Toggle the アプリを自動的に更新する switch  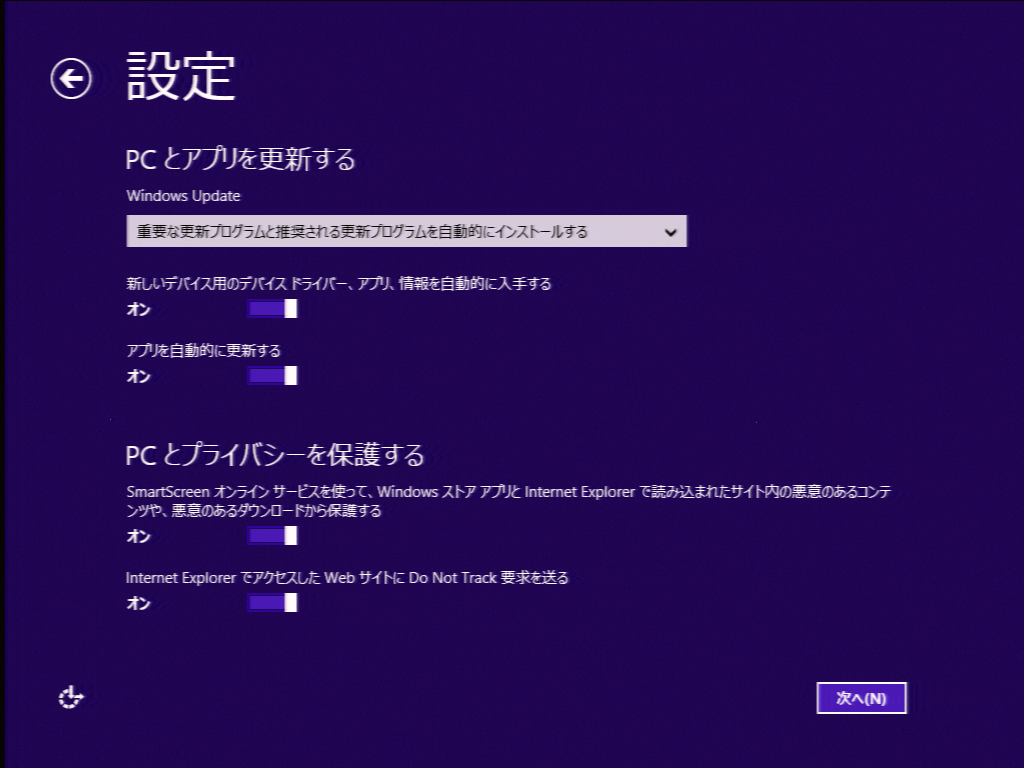click(272, 376)
